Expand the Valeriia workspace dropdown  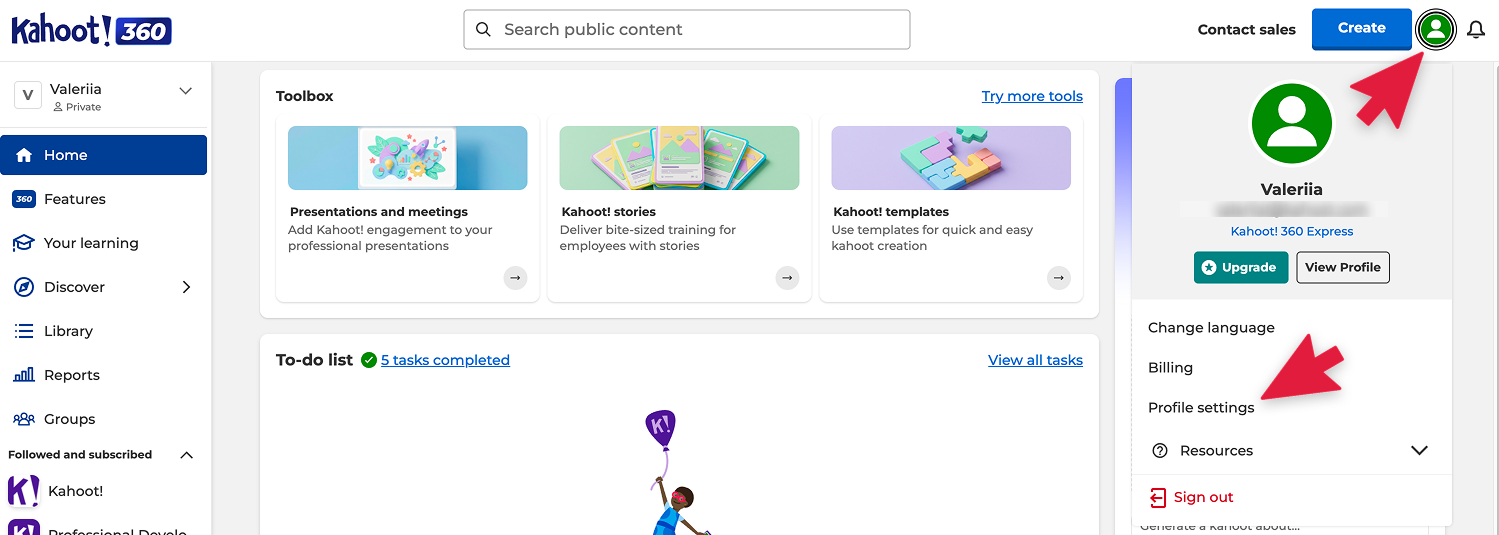click(185, 91)
